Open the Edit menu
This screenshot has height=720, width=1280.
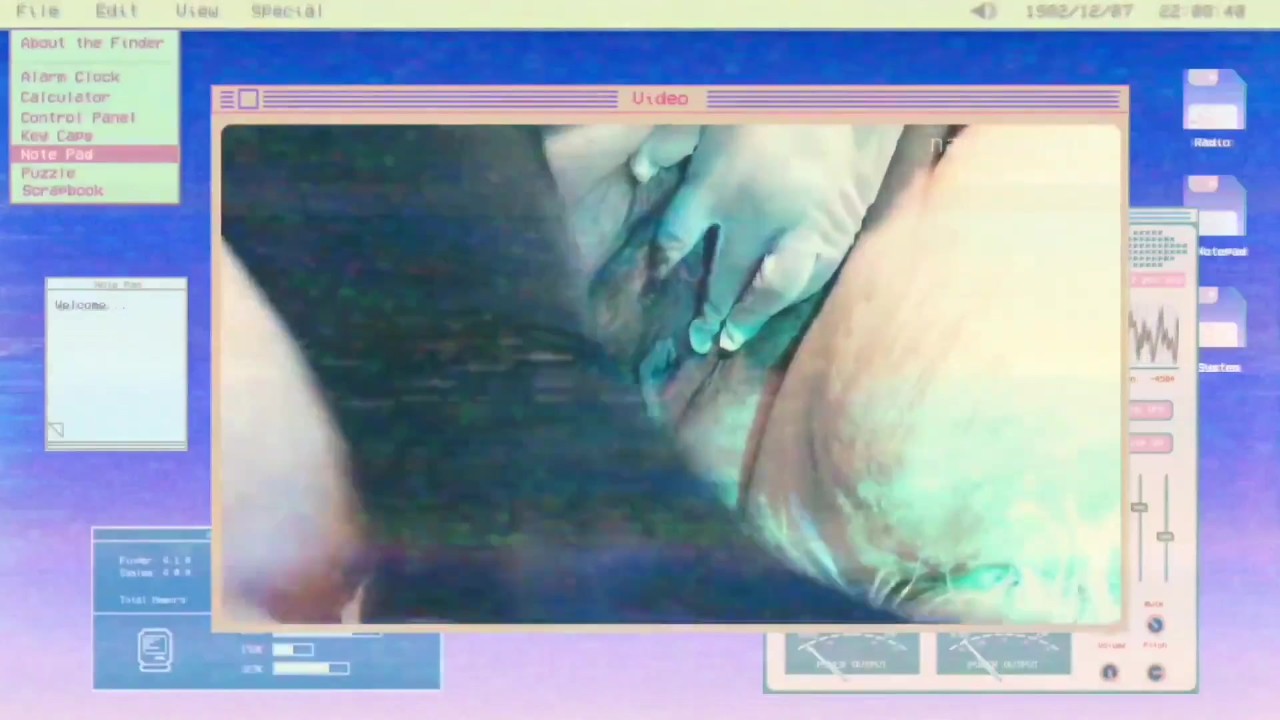click(117, 11)
